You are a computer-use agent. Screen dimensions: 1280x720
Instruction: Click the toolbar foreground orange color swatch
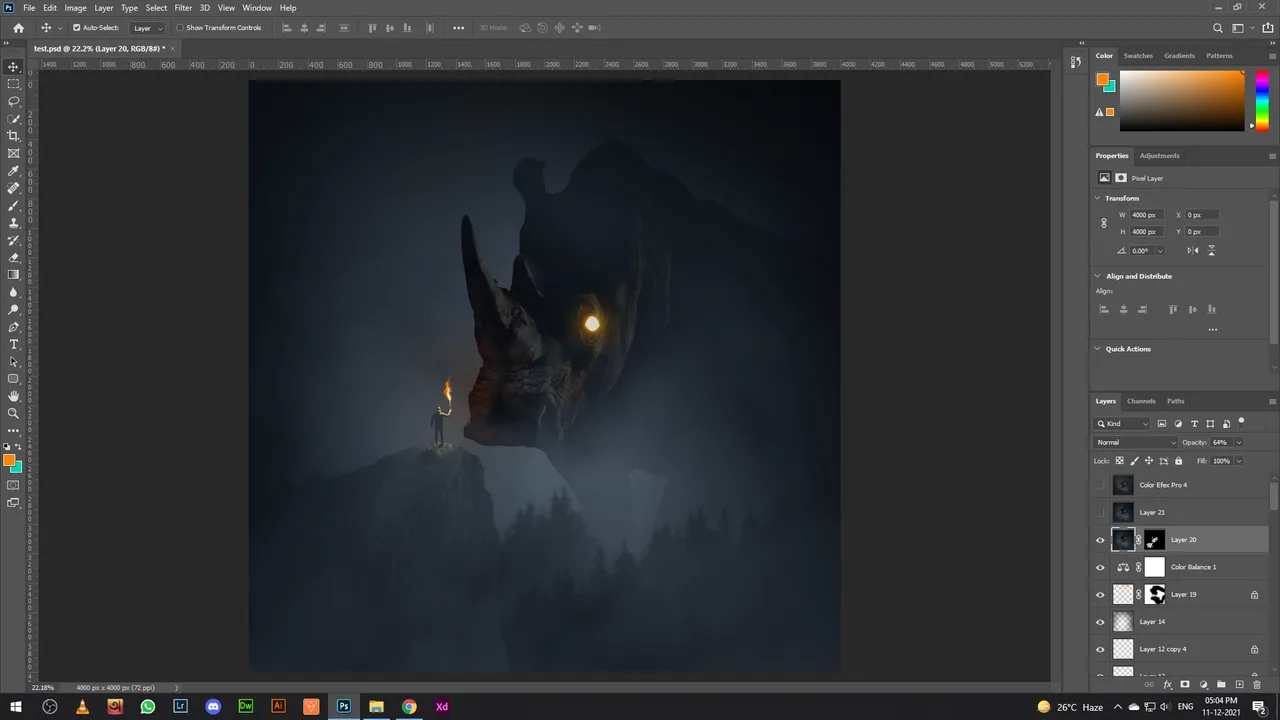(9, 461)
